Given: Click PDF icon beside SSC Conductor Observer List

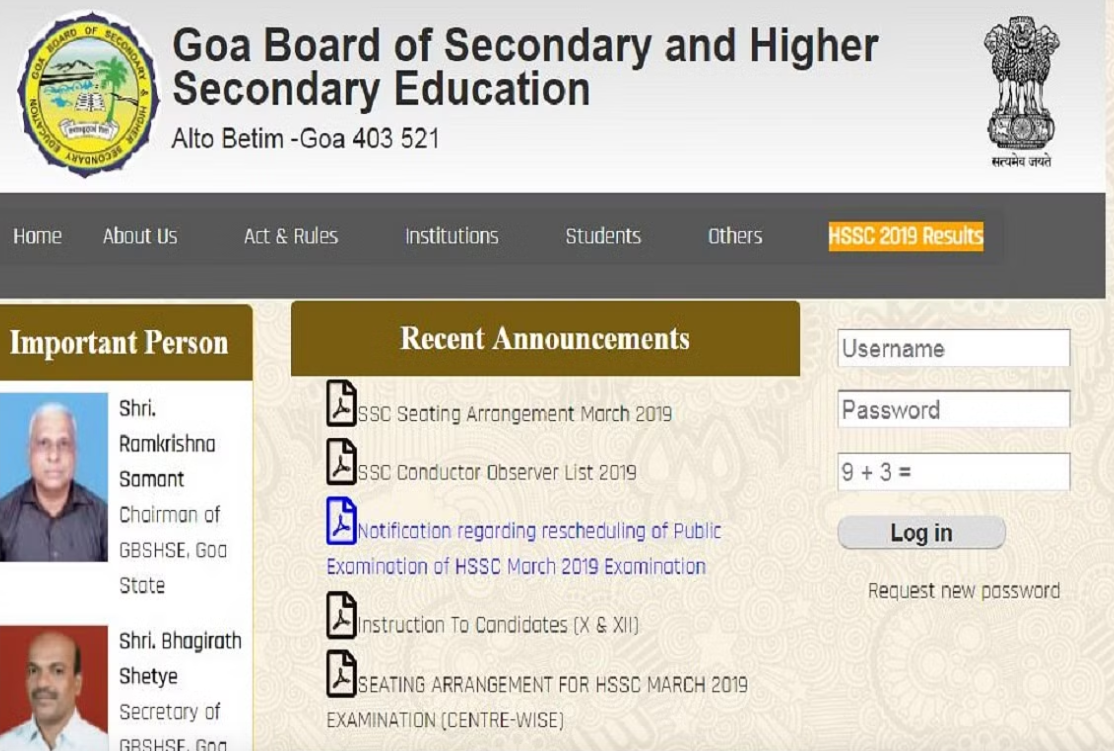Looking at the screenshot, I should point(341,462).
